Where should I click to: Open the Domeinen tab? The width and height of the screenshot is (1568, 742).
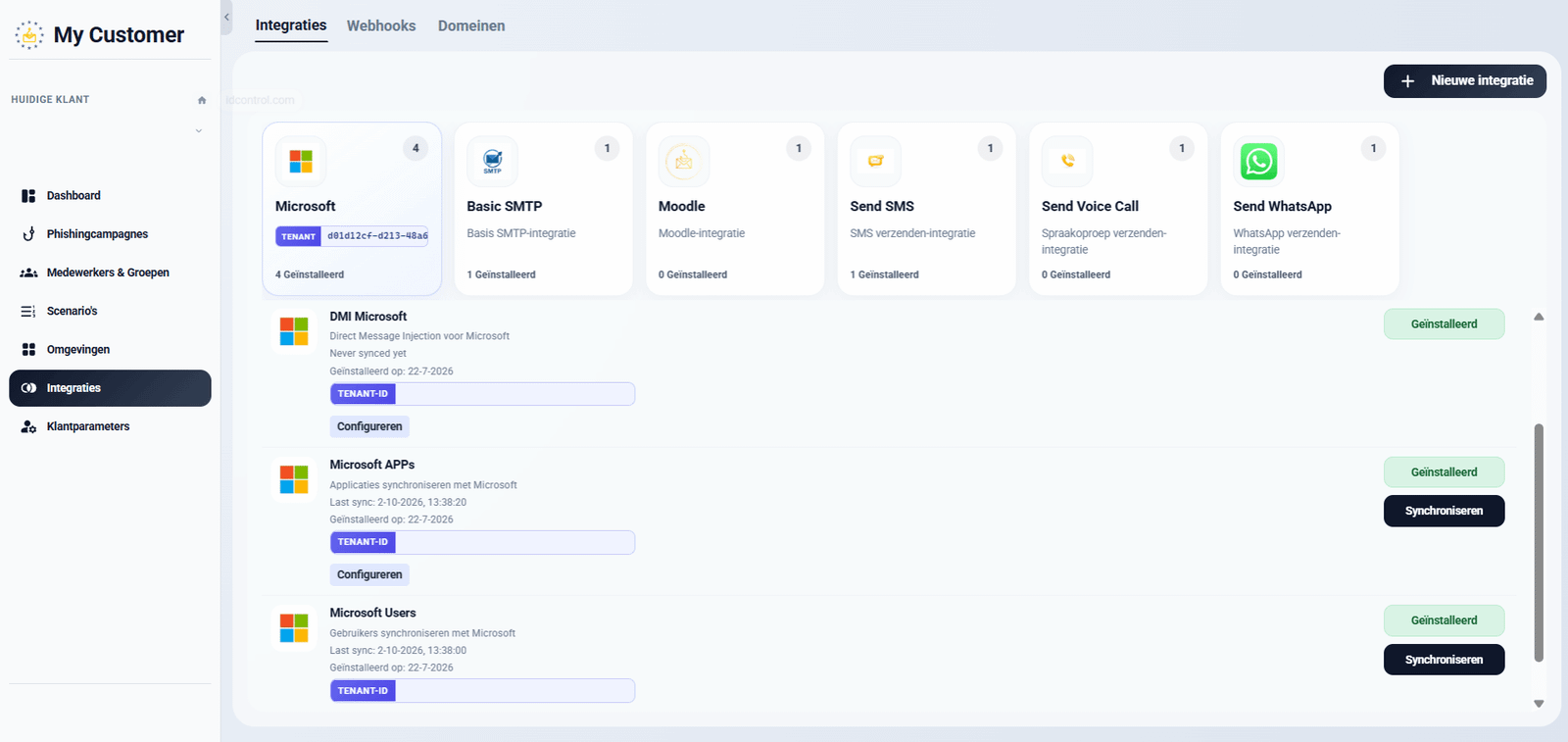tap(471, 25)
